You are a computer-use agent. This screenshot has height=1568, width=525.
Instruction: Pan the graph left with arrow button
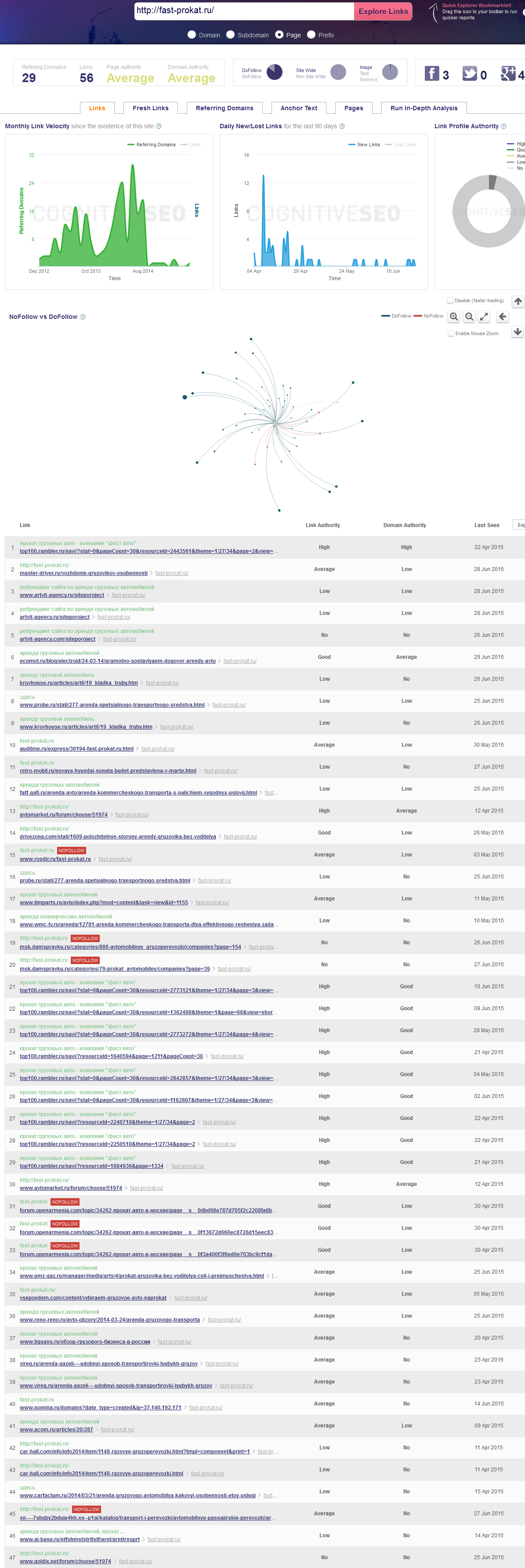pos(503,317)
